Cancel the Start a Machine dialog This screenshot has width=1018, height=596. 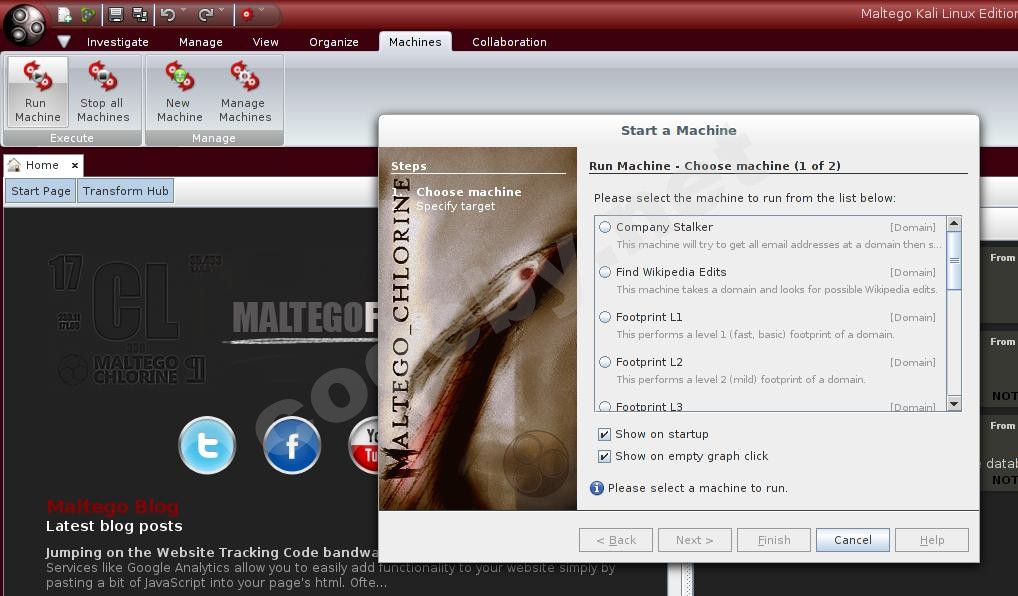852,540
